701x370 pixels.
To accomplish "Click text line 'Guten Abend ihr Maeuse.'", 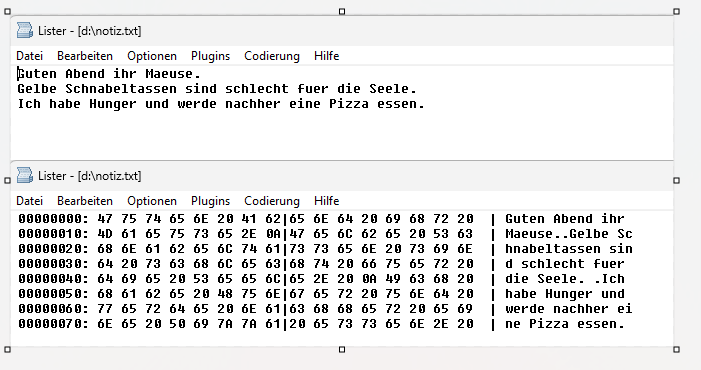I will [110, 73].
